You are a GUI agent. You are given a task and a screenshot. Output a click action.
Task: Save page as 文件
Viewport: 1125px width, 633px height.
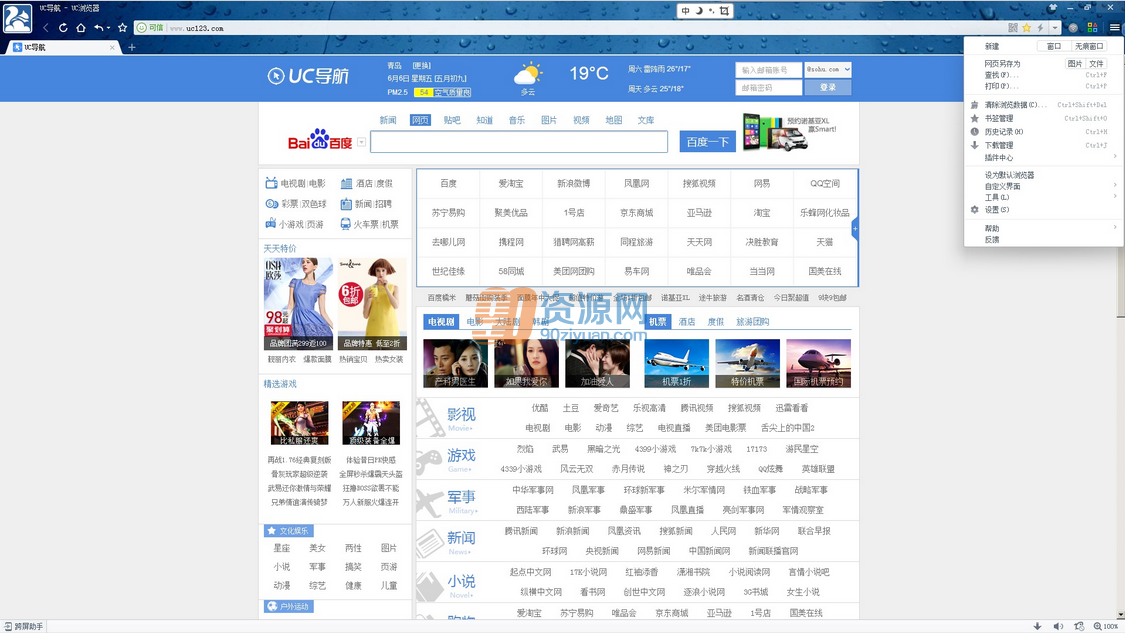click(x=1096, y=64)
